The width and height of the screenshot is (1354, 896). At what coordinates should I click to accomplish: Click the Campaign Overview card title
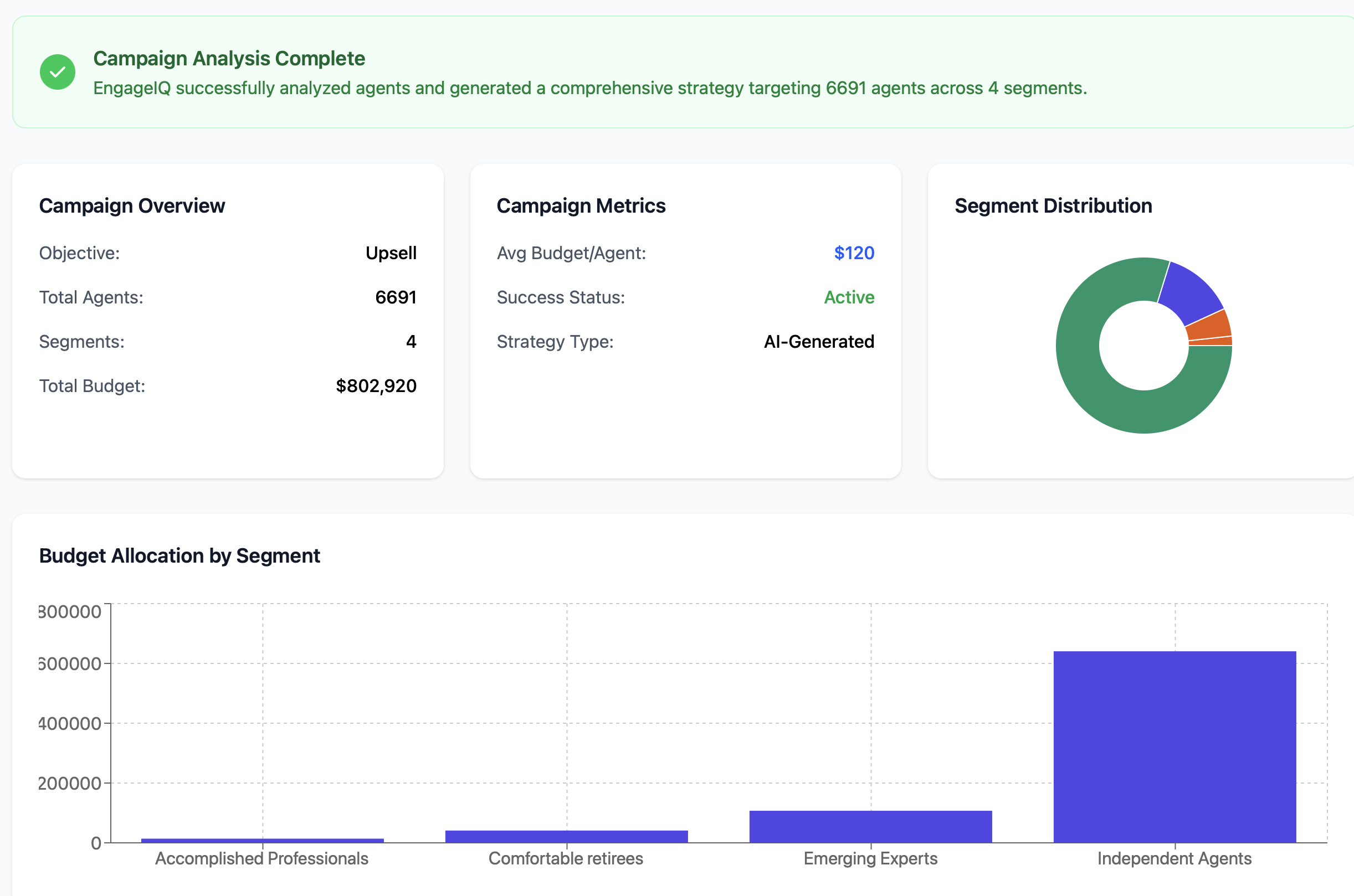pyautogui.click(x=131, y=205)
